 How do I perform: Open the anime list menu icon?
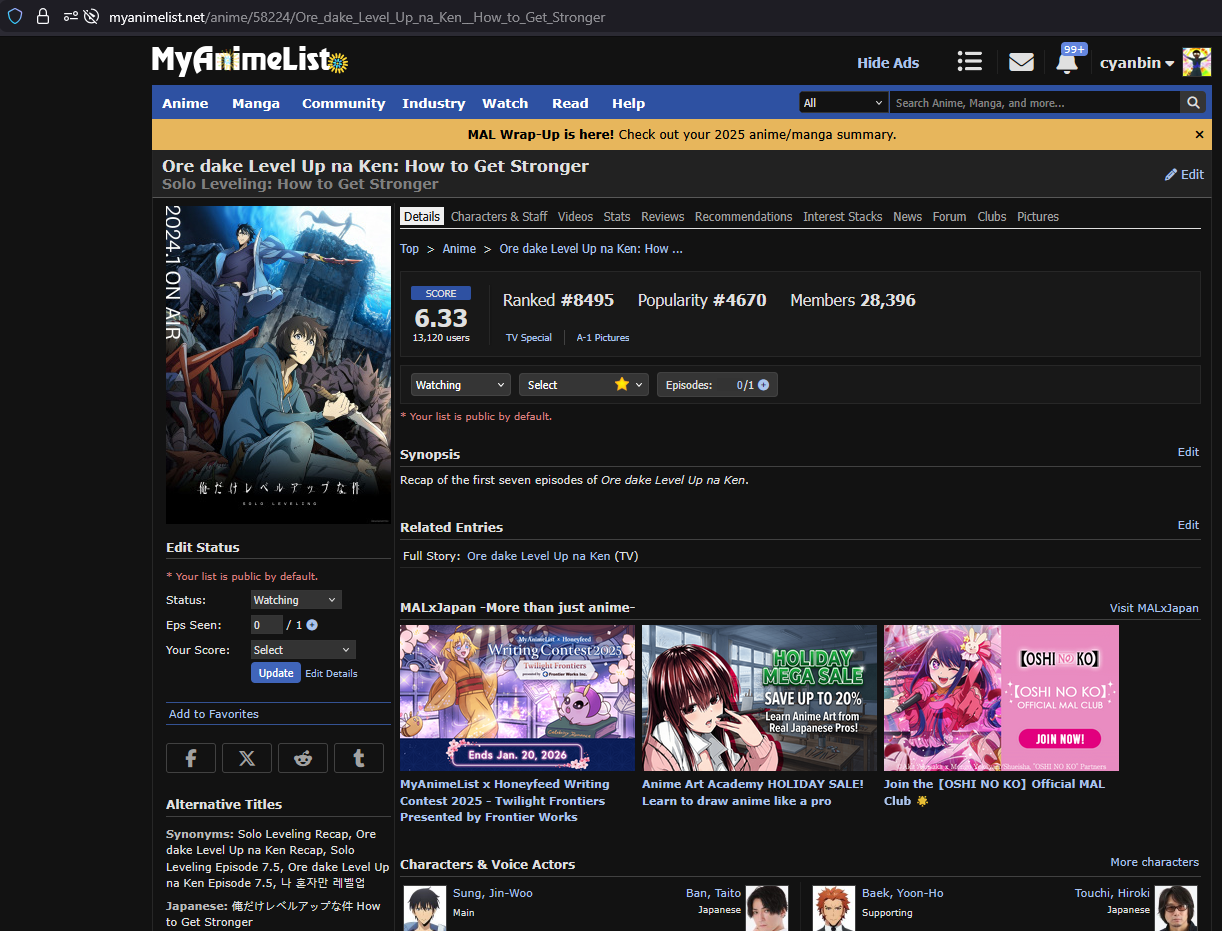[969, 62]
